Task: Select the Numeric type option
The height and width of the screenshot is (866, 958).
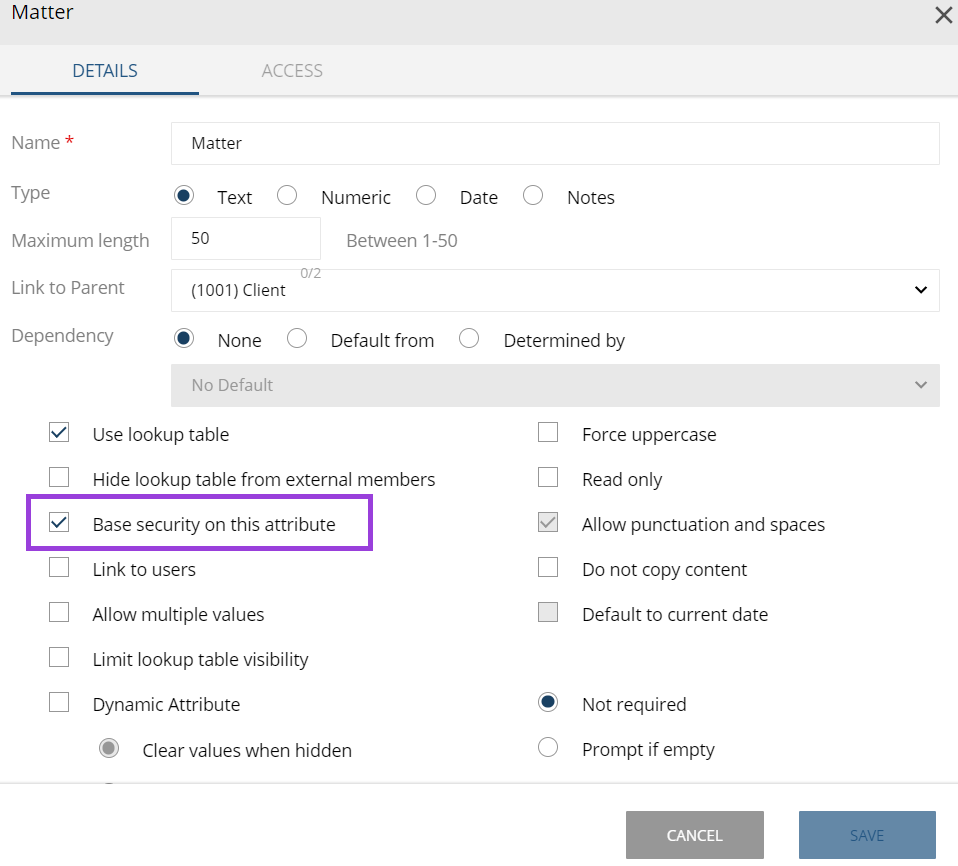Action: click(x=287, y=195)
